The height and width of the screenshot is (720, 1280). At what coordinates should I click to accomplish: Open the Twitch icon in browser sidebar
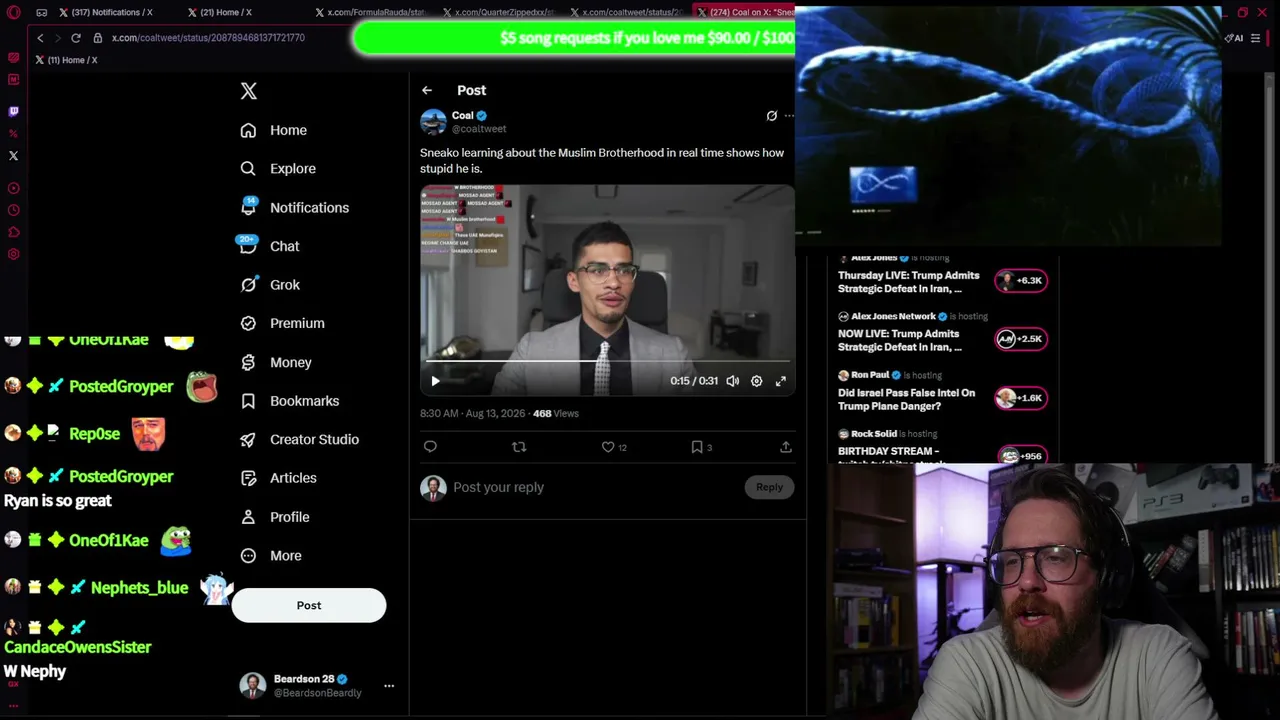coord(13,112)
